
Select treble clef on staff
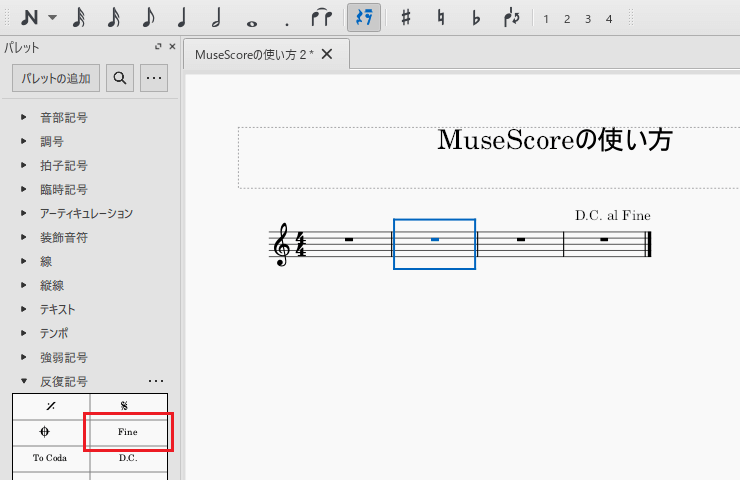pos(282,245)
